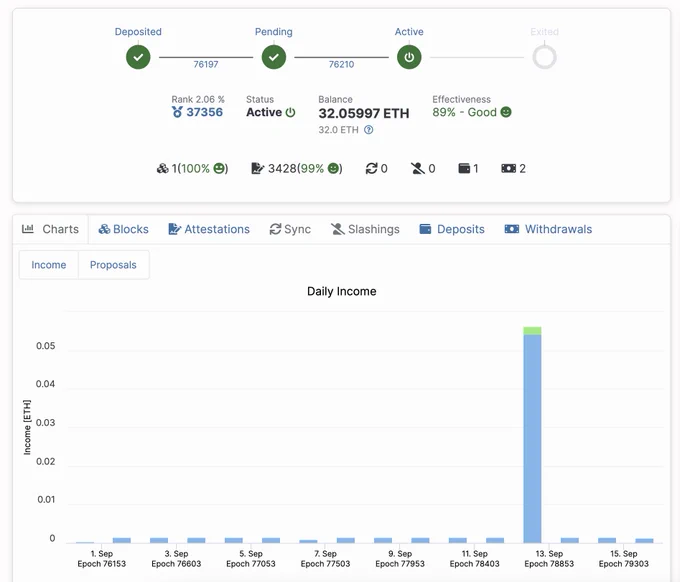This screenshot has width=680, height=582.
Task: Click the withdrawals cash icon beside 2
Action: (509, 168)
